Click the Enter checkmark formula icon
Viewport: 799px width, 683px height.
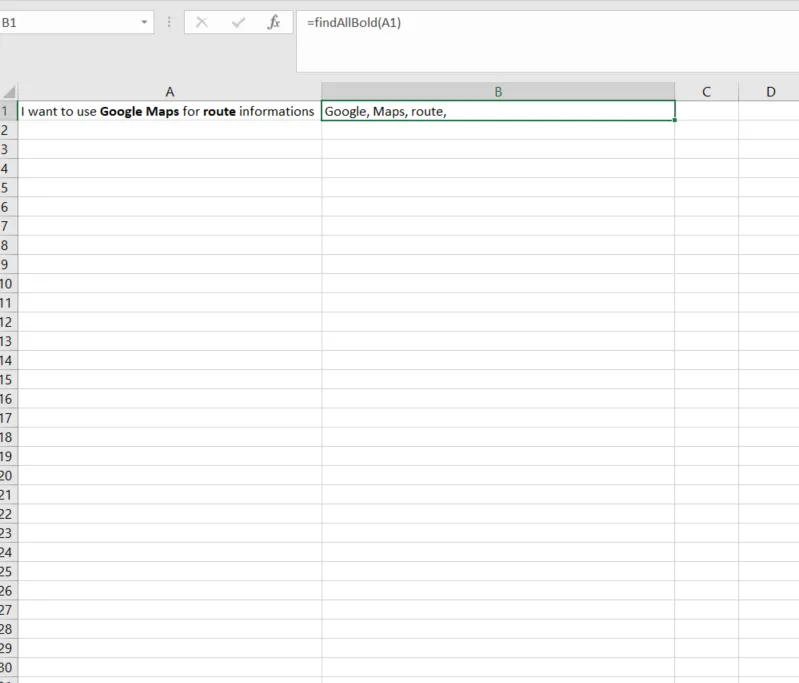[238, 22]
